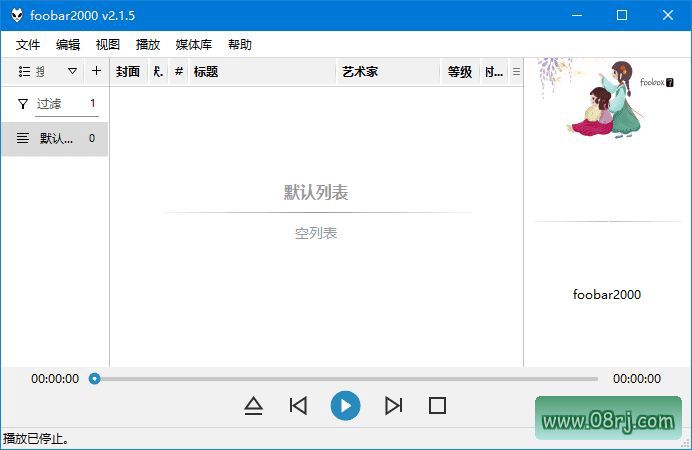Open the 播放 menu
The height and width of the screenshot is (450, 692).
point(148,45)
